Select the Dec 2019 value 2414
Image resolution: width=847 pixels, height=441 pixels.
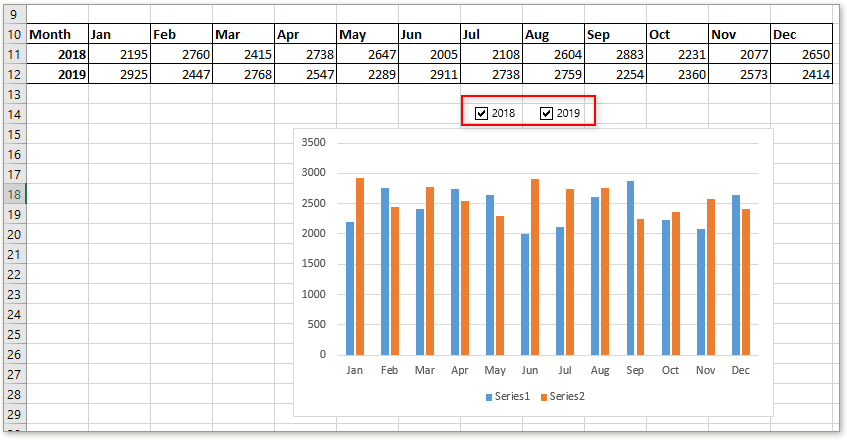tap(801, 74)
